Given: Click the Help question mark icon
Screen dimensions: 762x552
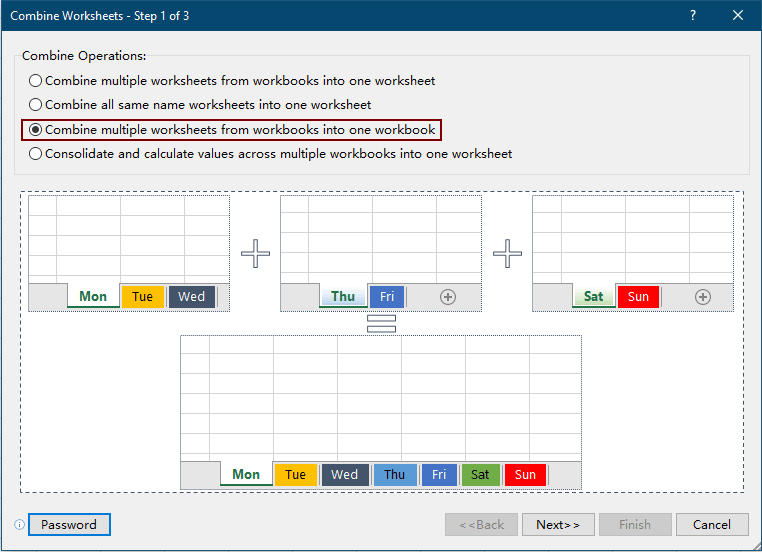Looking at the screenshot, I should pos(693,15).
